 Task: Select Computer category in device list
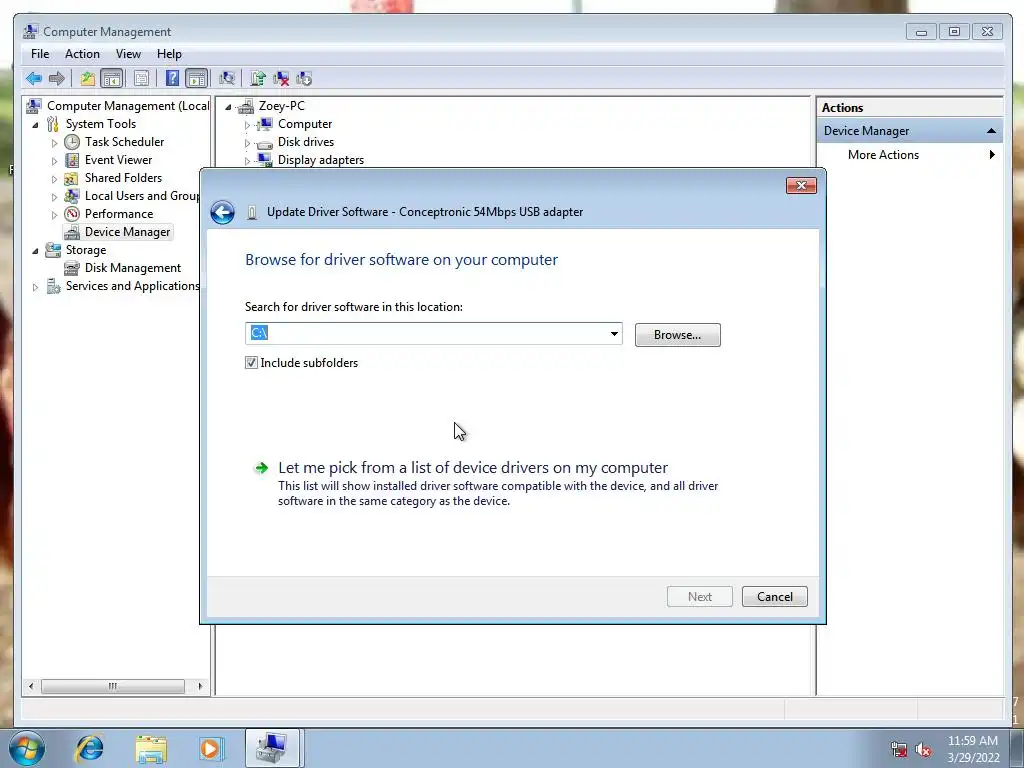coord(305,124)
